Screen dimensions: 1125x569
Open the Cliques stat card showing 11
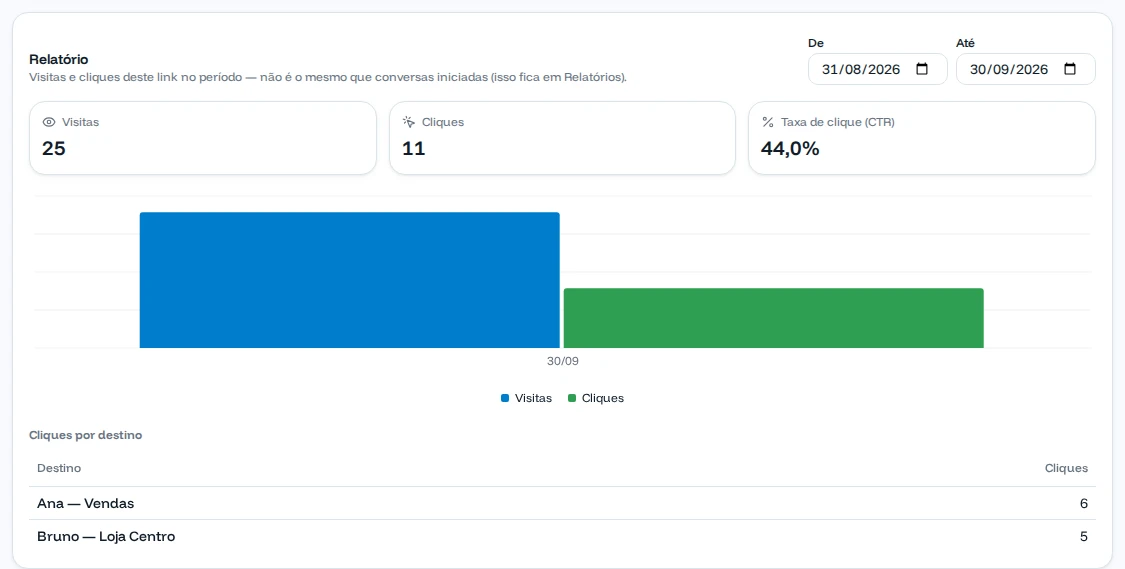click(562, 138)
